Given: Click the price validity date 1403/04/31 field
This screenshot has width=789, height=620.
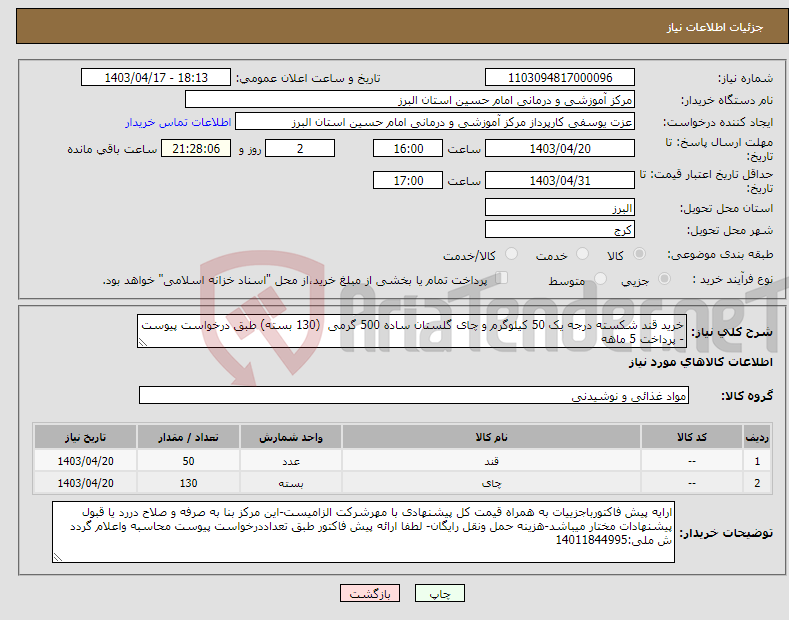Looking at the screenshot, I should [x=560, y=180].
